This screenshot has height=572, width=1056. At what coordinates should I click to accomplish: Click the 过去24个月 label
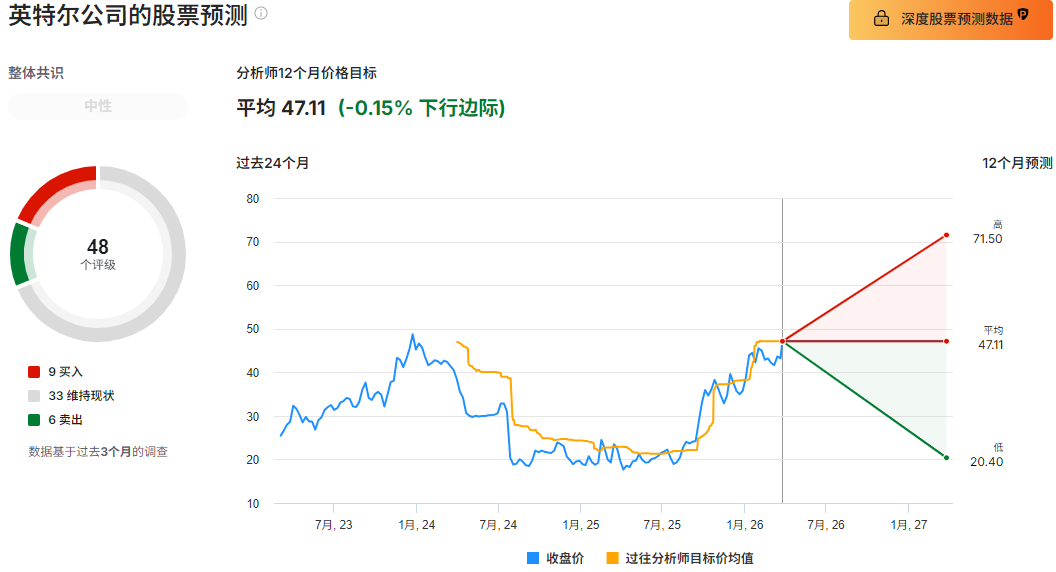click(x=273, y=163)
